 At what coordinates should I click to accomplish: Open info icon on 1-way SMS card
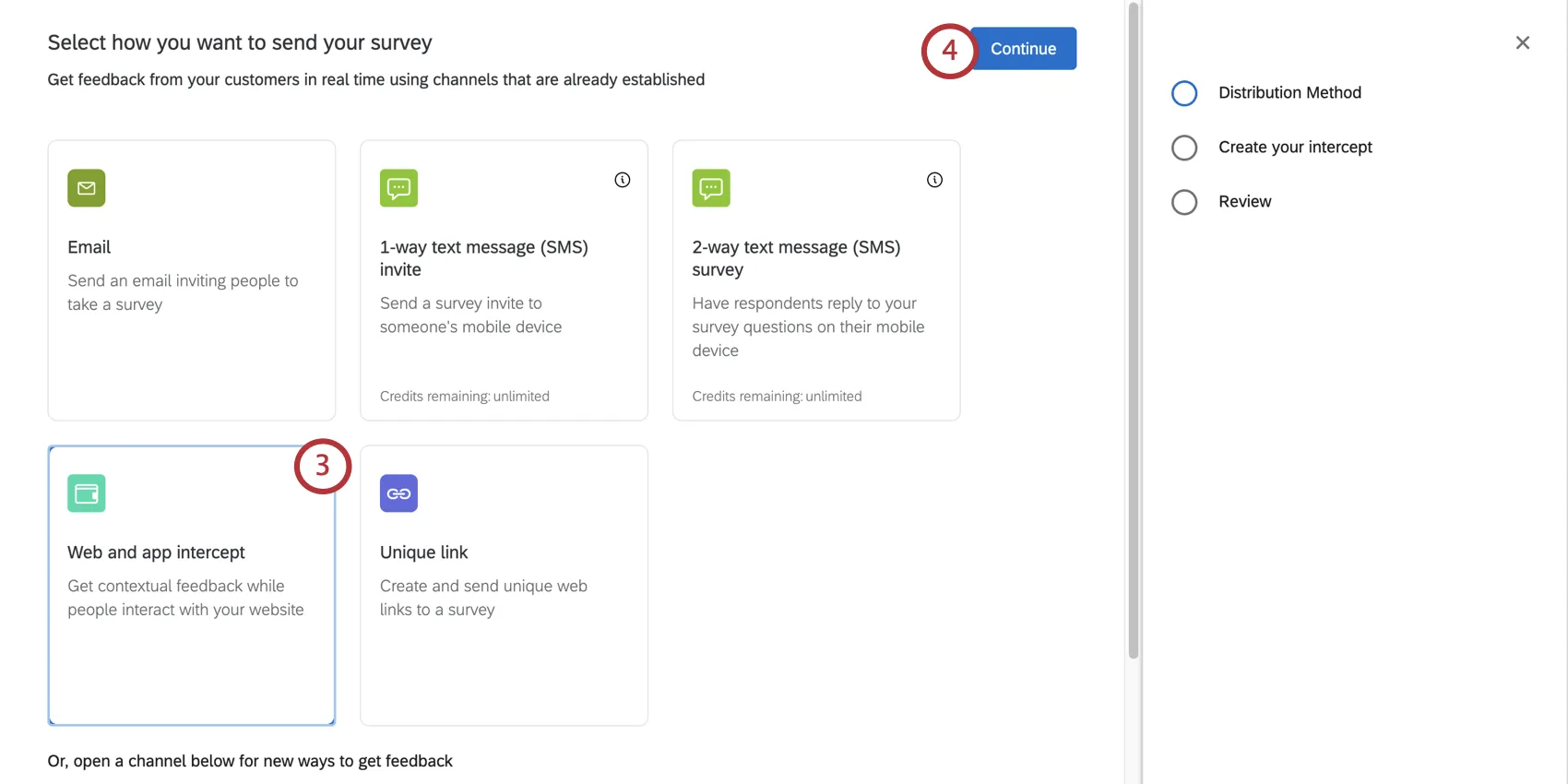623,180
